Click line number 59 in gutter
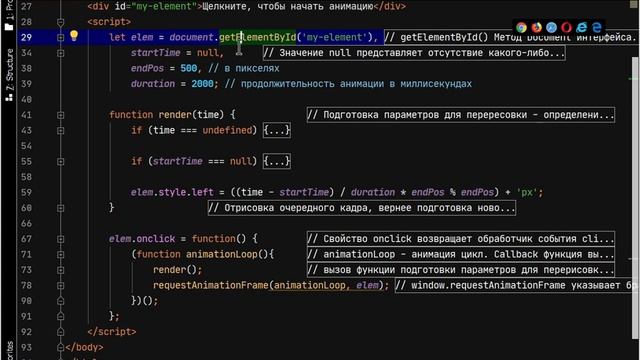This screenshot has width=640, height=360. click(26, 192)
